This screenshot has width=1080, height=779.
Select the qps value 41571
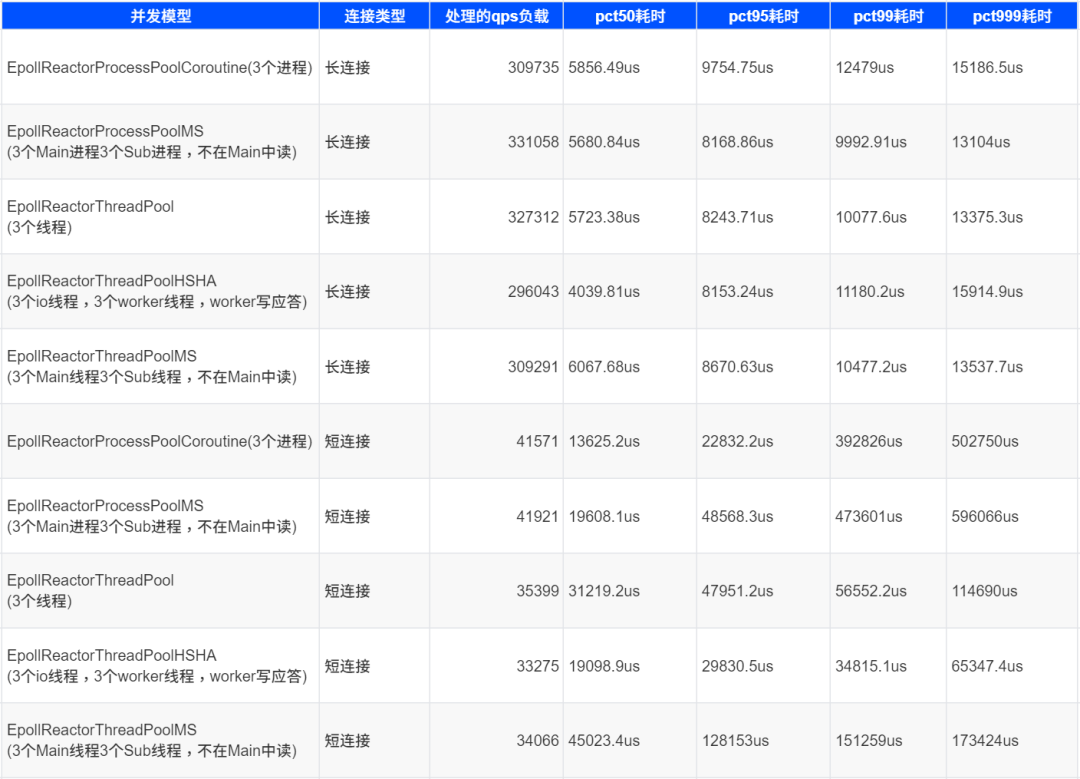click(x=537, y=441)
